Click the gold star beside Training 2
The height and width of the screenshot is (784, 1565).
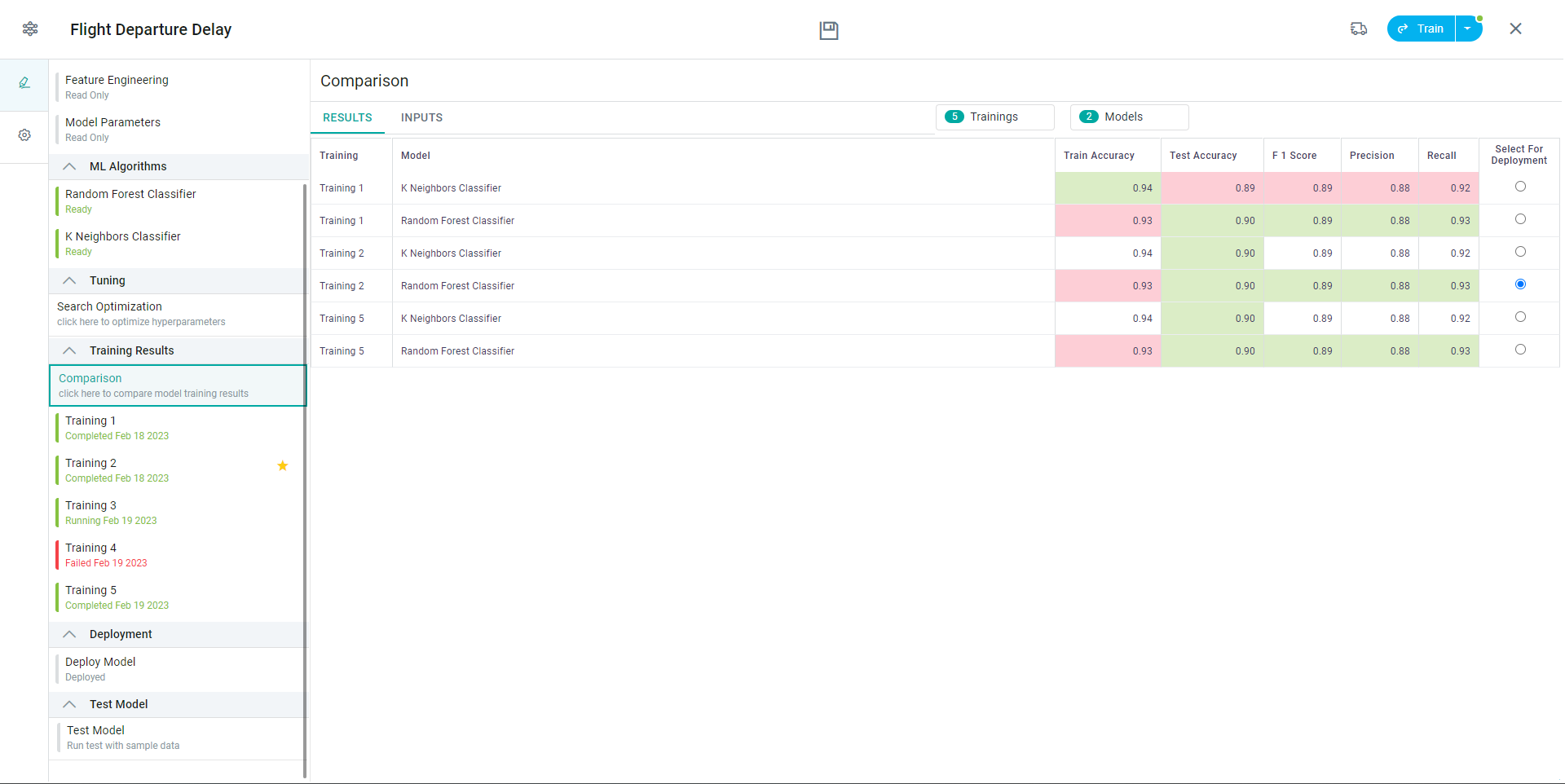[283, 466]
